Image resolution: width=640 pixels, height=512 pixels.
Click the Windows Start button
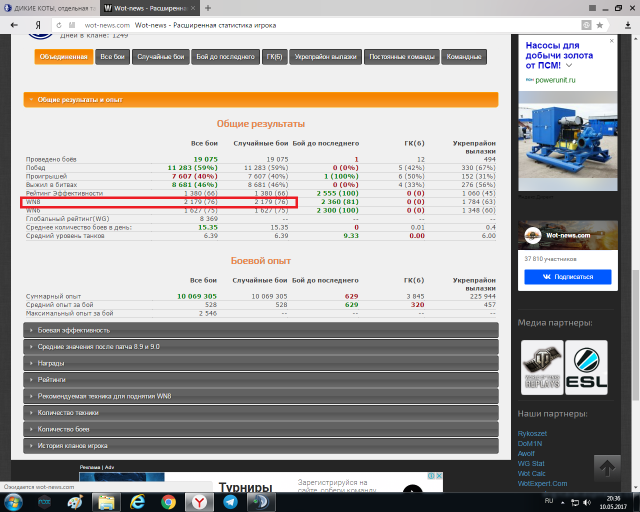point(14,500)
